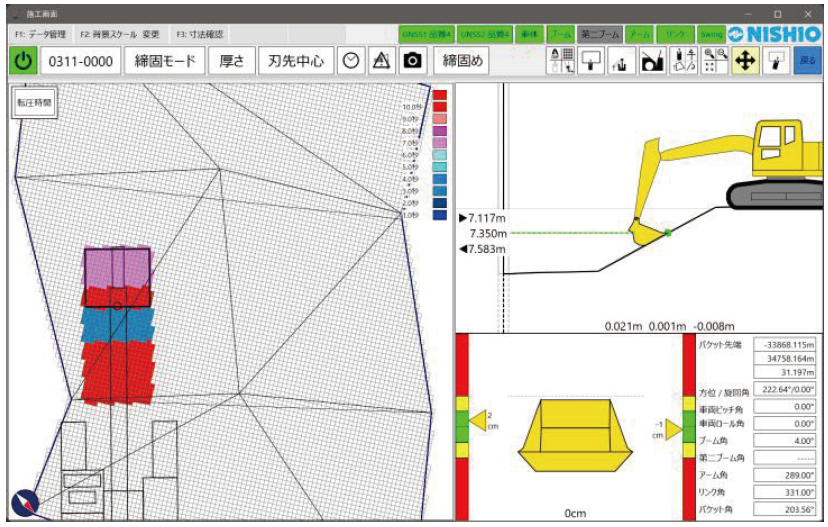Toggle the GNSS1 status indicator
The height and width of the screenshot is (527, 828).
pos(427,35)
